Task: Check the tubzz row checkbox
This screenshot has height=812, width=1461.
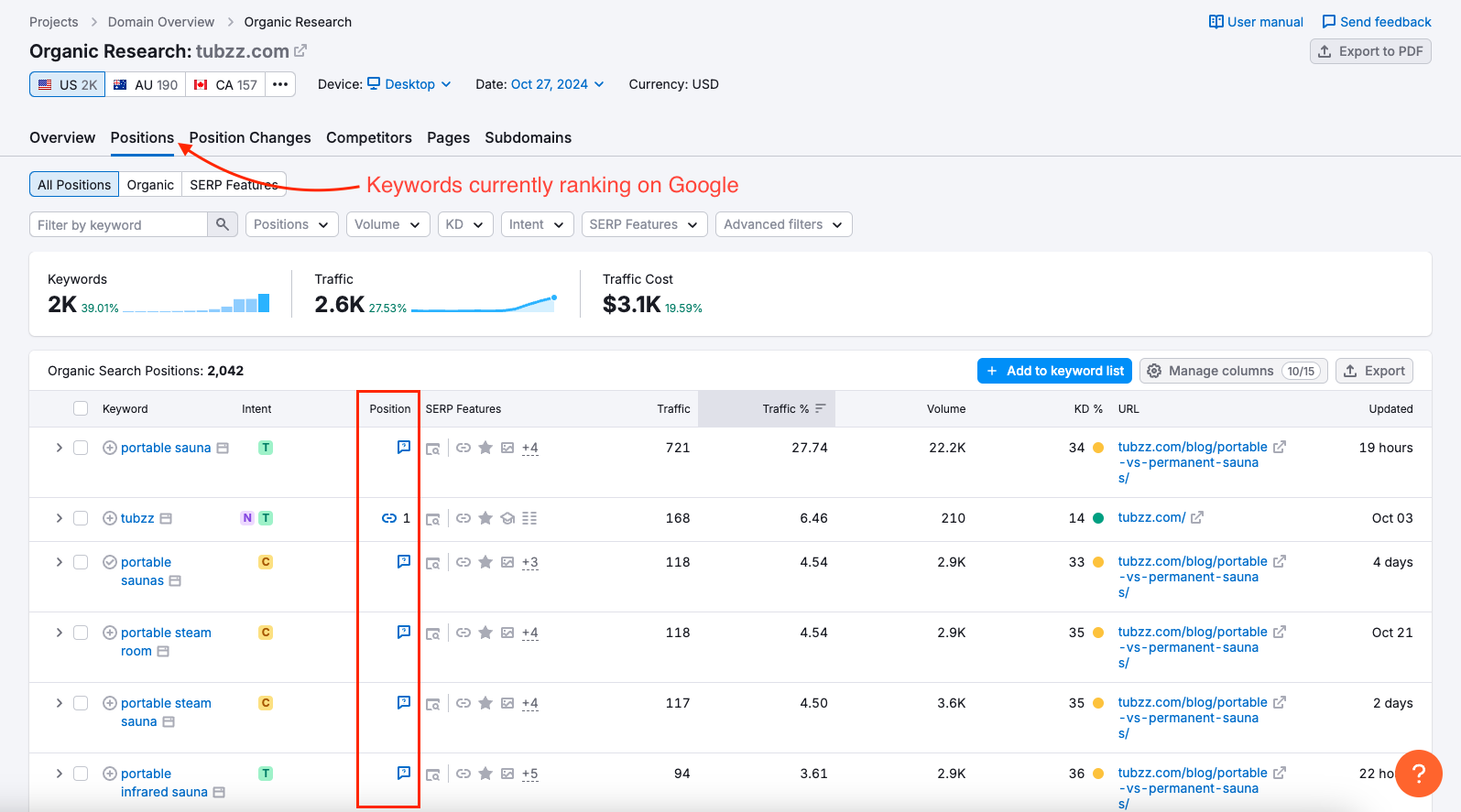Action: point(81,518)
